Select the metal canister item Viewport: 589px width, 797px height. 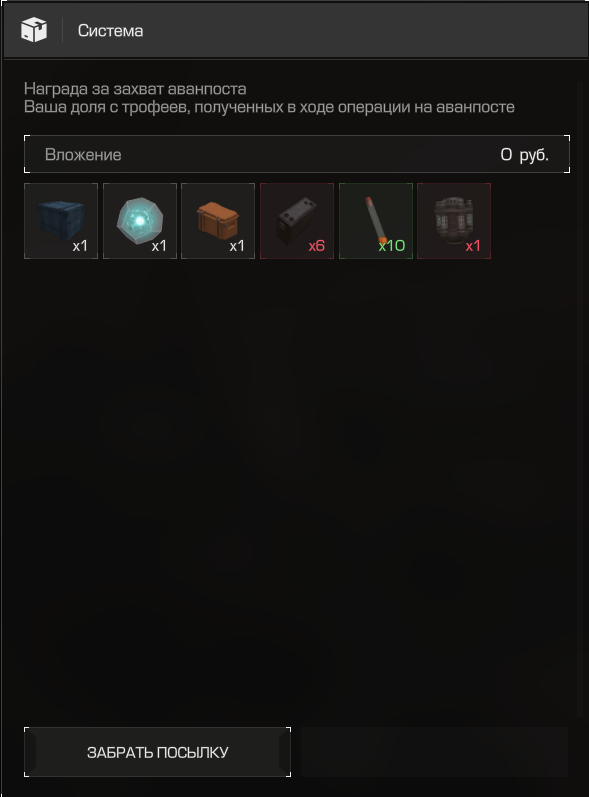point(454,221)
